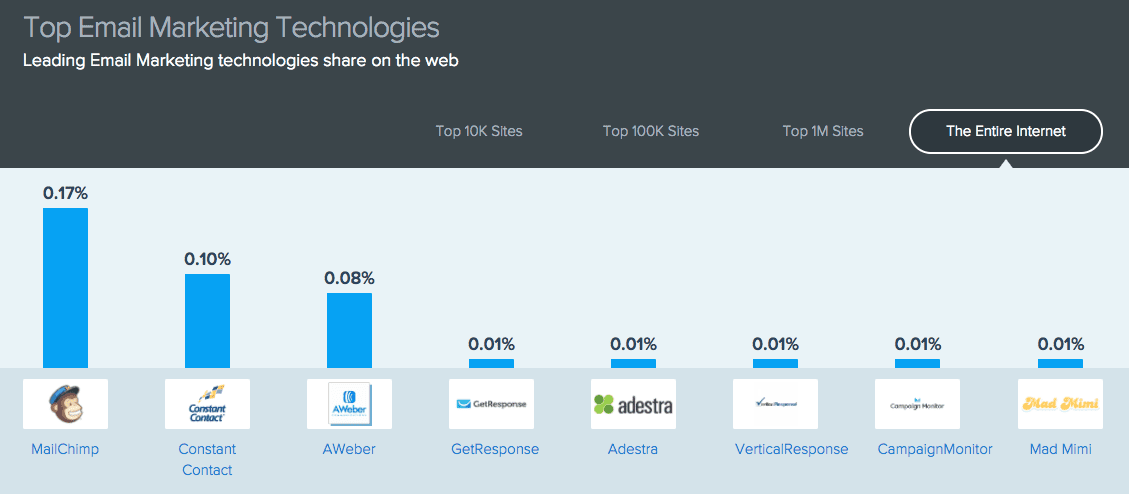Open the GetResponse text link
The width and height of the screenshot is (1129, 494).
click(495, 449)
